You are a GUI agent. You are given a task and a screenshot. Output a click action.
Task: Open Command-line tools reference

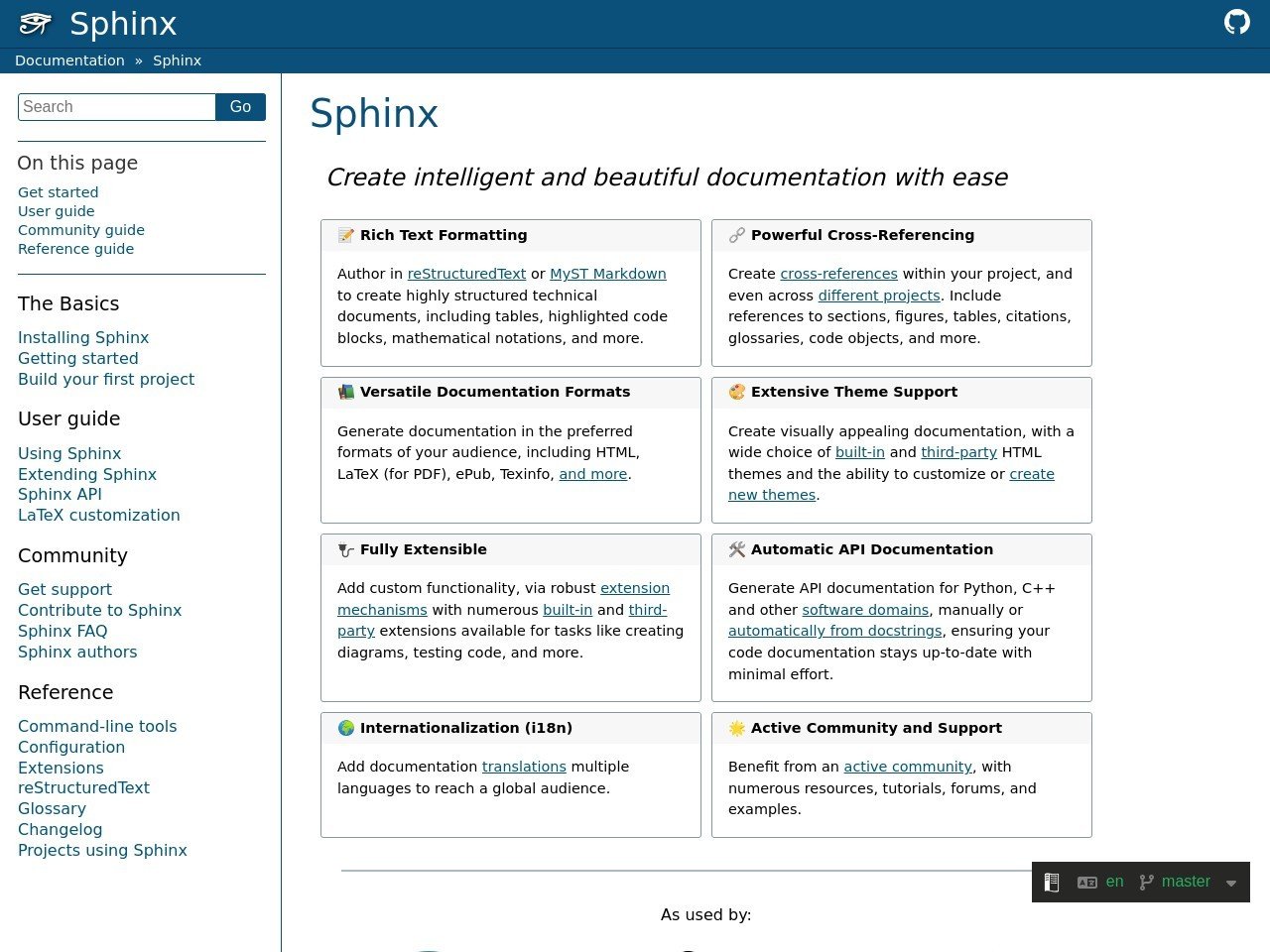[97, 727]
